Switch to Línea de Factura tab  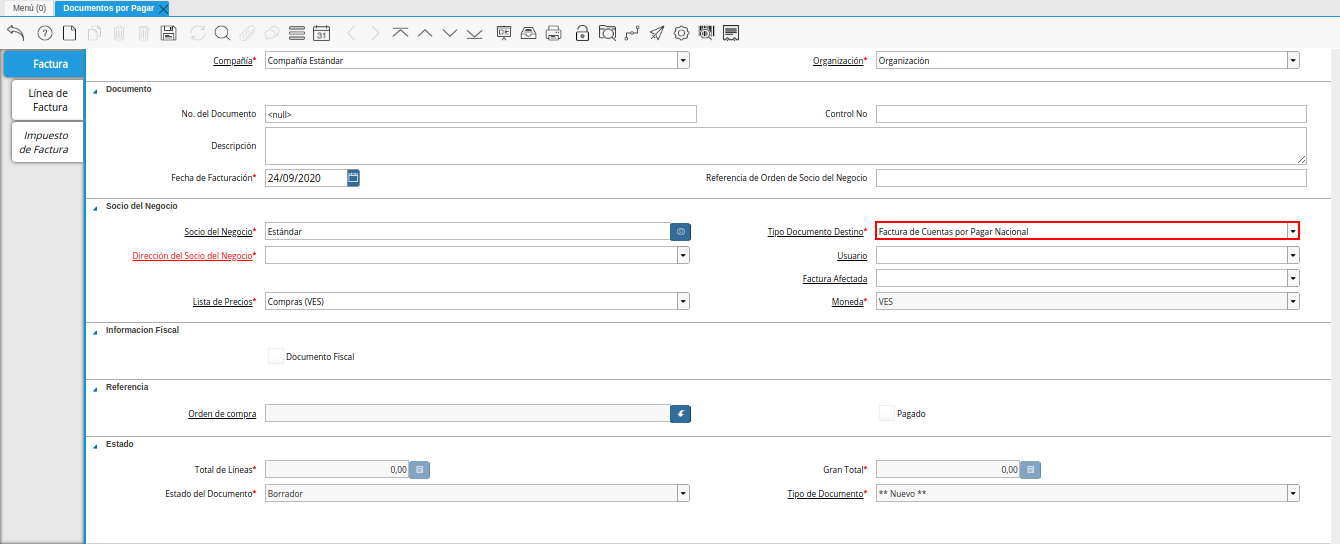pos(48,100)
